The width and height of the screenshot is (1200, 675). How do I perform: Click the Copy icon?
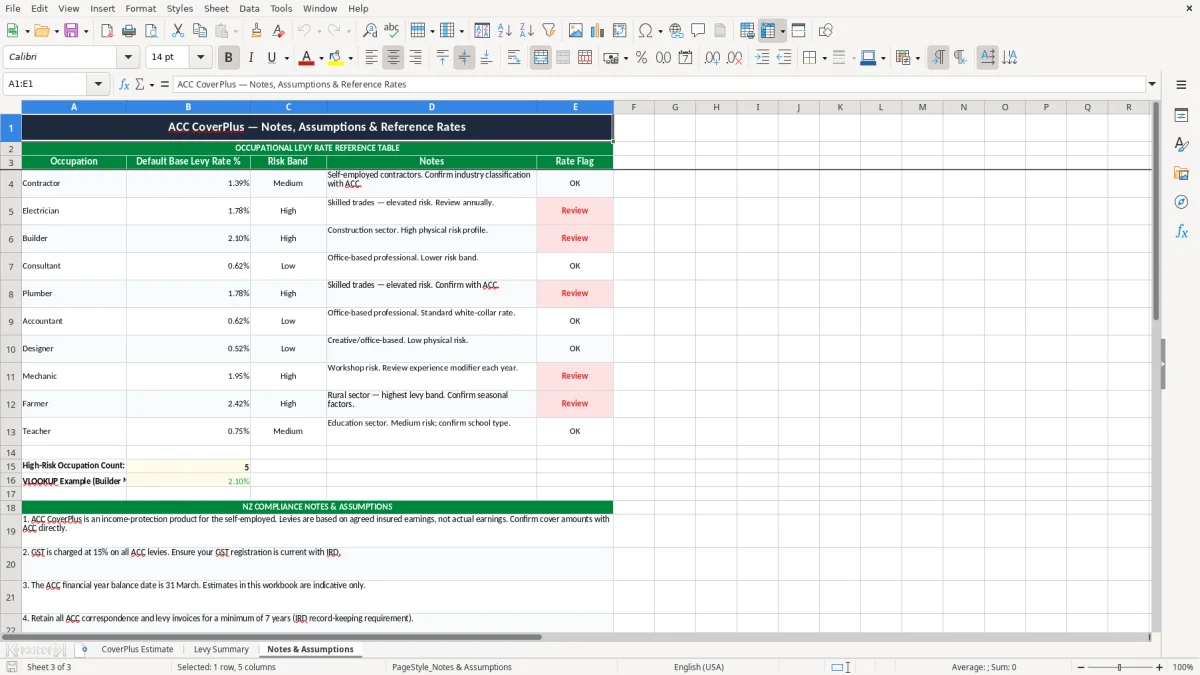point(199,31)
